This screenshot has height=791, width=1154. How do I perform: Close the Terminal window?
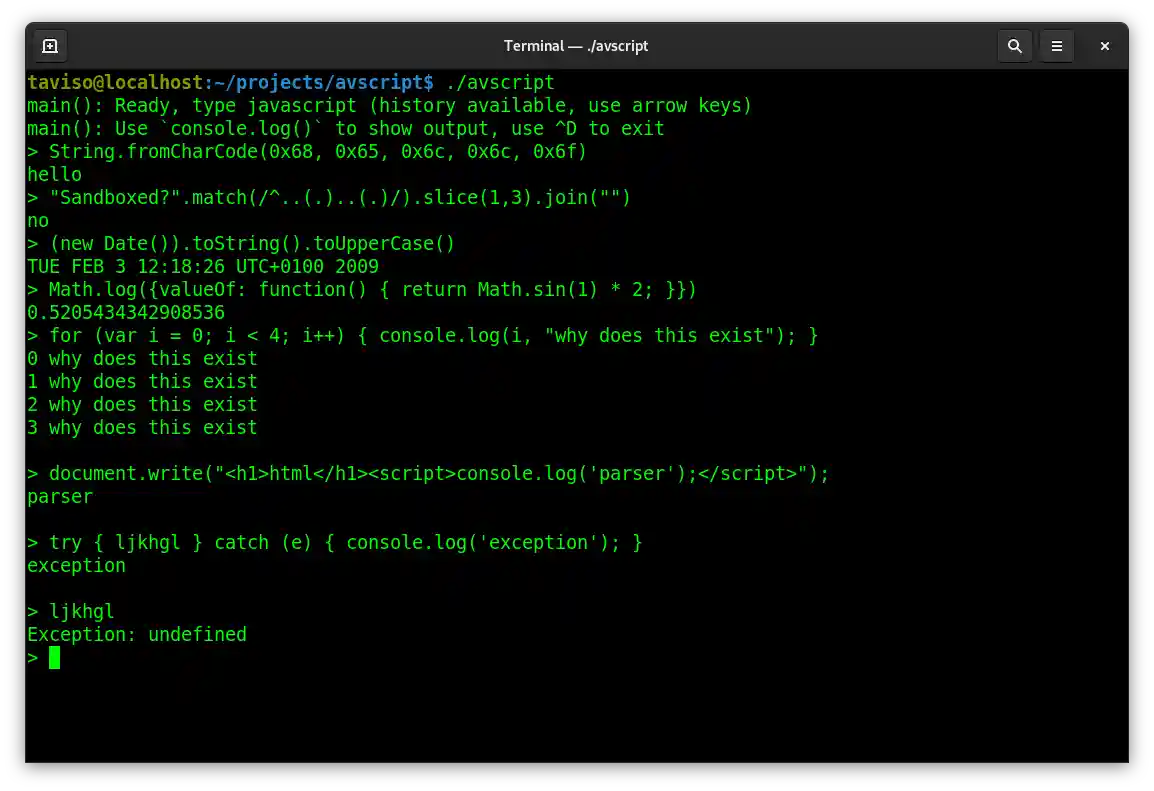(1104, 46)
